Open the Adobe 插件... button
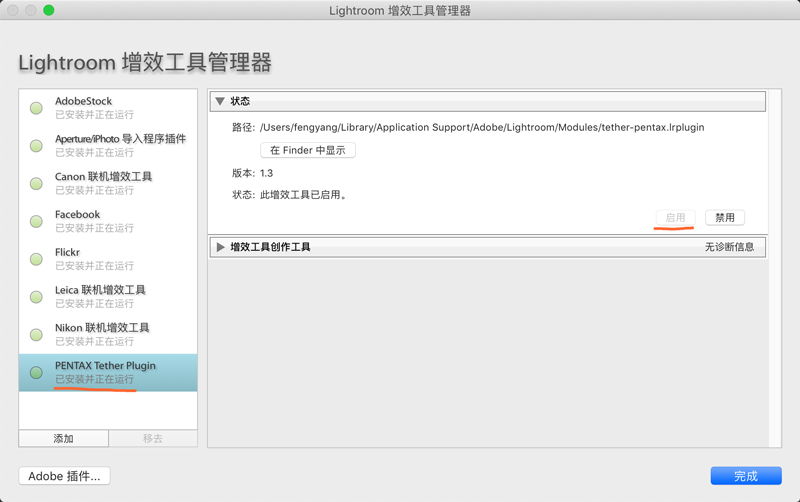The width and height of the screenshot is (800, 502). (x=64, y=476)
